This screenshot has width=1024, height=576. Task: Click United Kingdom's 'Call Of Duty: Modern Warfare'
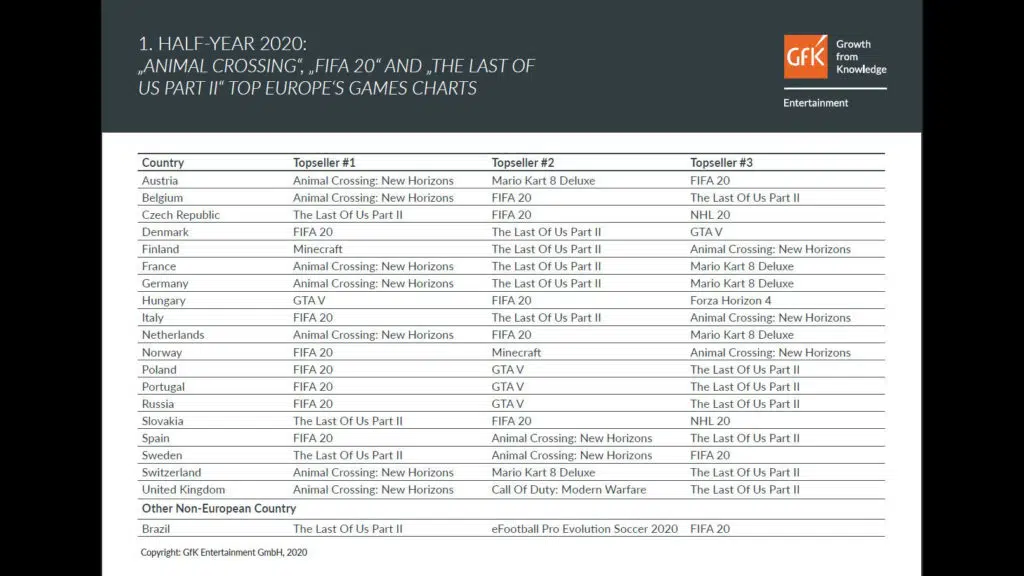coord(569,489)
